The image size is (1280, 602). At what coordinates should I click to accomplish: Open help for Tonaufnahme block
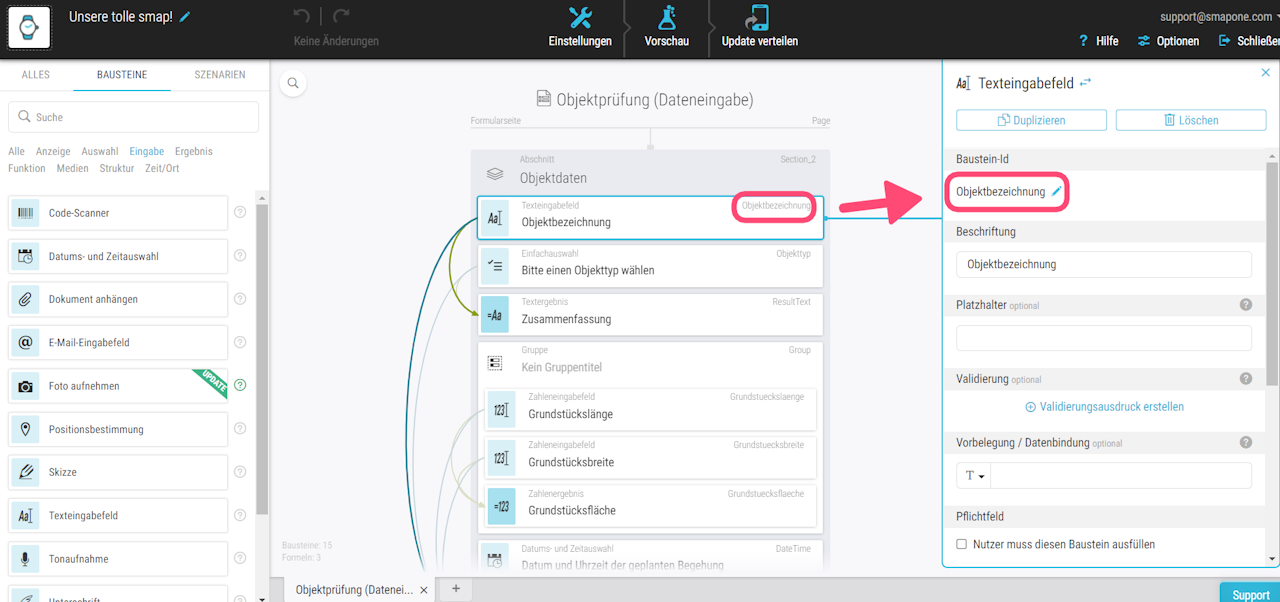tap(240, 558)
